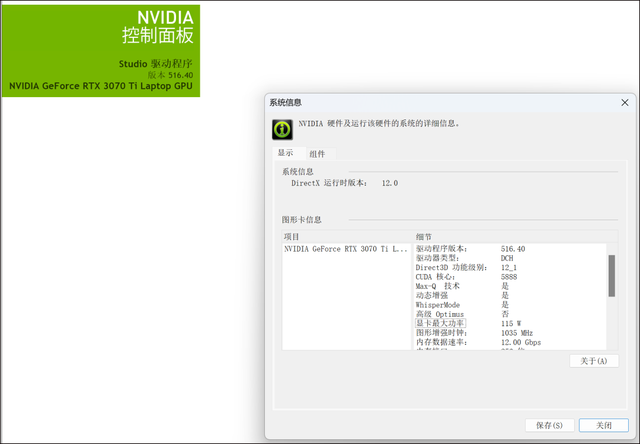Viewport: 640px width, 444px height.
Task: Click the 5888 CUDA cores value
Action: tap(509, 277)
